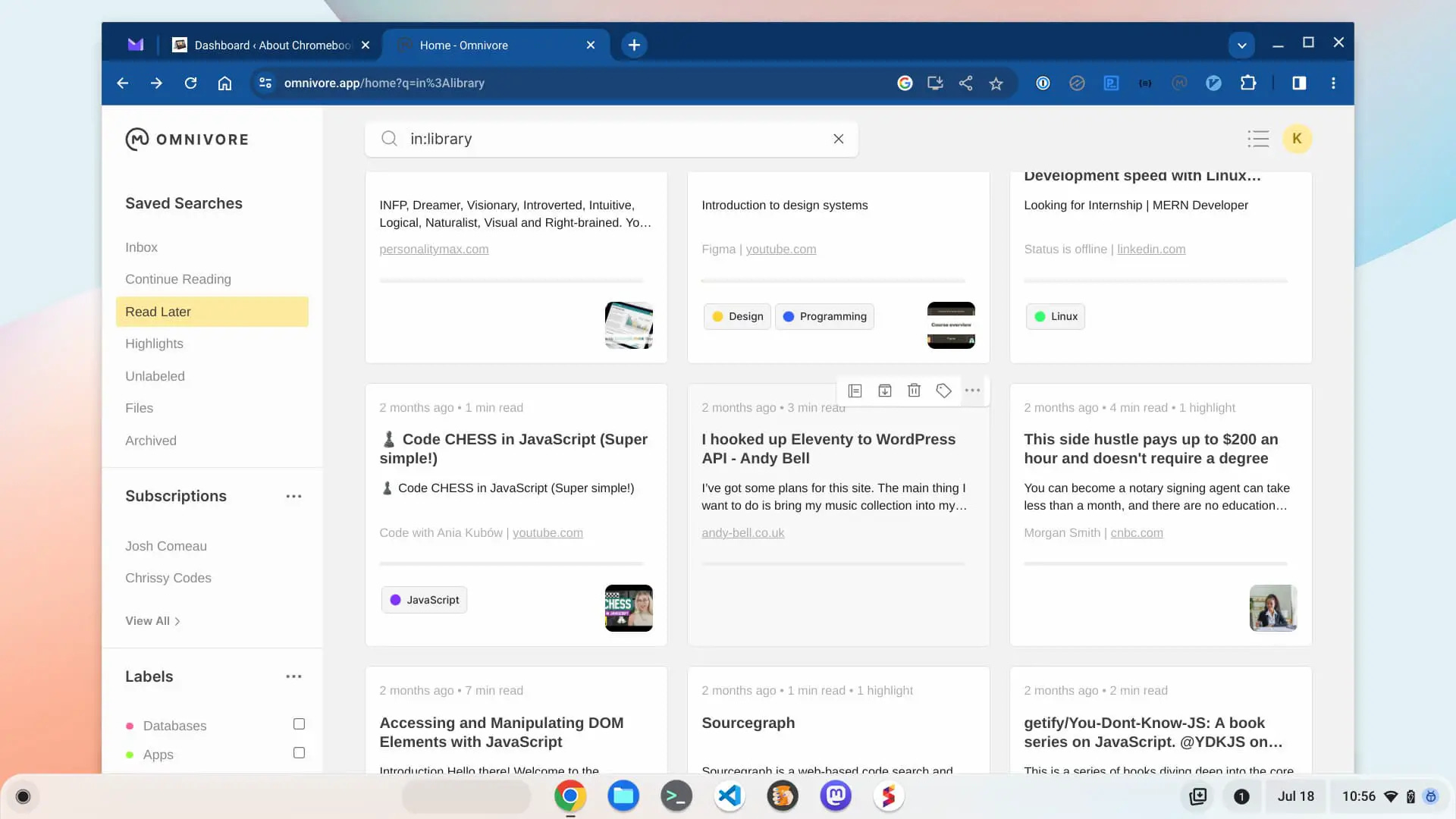Open the Jul 18 calendar date
This screenshot has width=1456, height=819.
coord(1295,796)
